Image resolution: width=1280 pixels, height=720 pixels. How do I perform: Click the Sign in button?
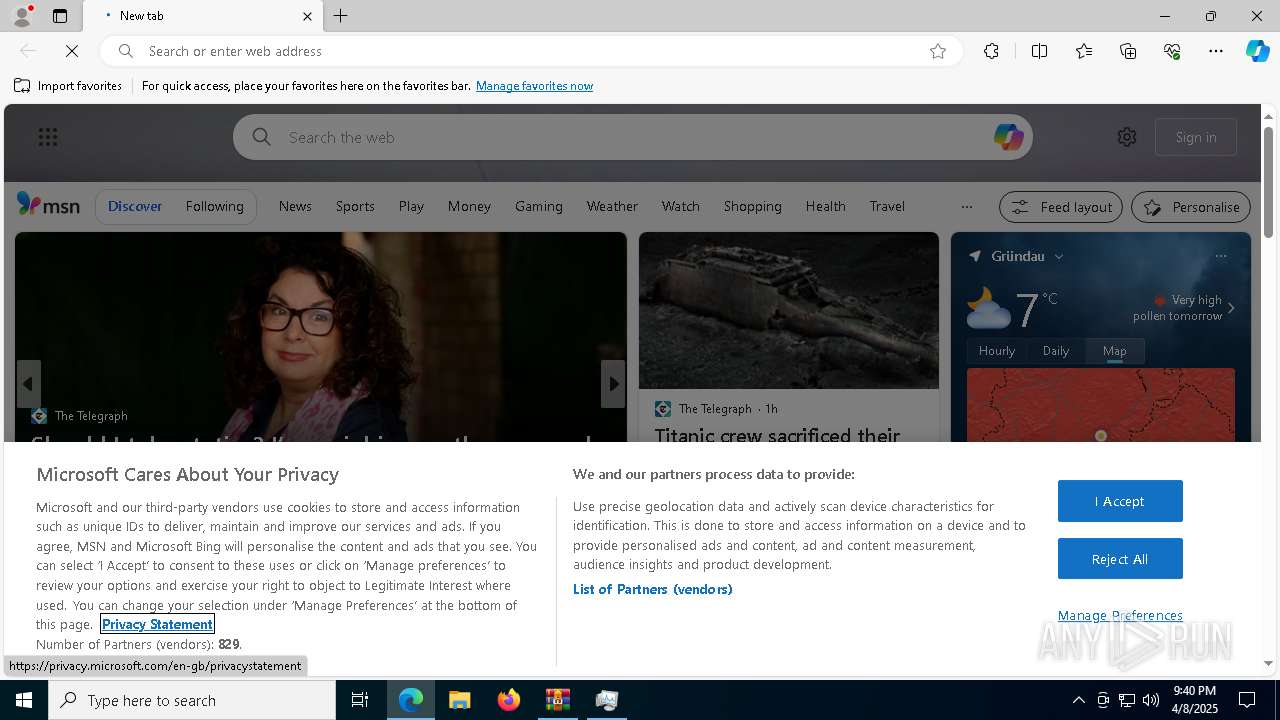click(x=1196, y=137)
